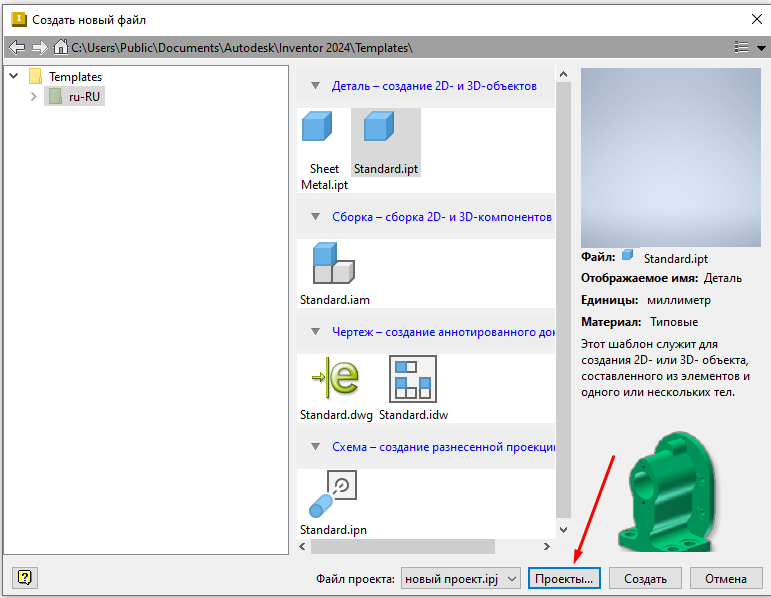Click the horizontal scrollbar right arrow
Image resolution: width=771 pixels, height=598 pixels.
pos(546,546)
